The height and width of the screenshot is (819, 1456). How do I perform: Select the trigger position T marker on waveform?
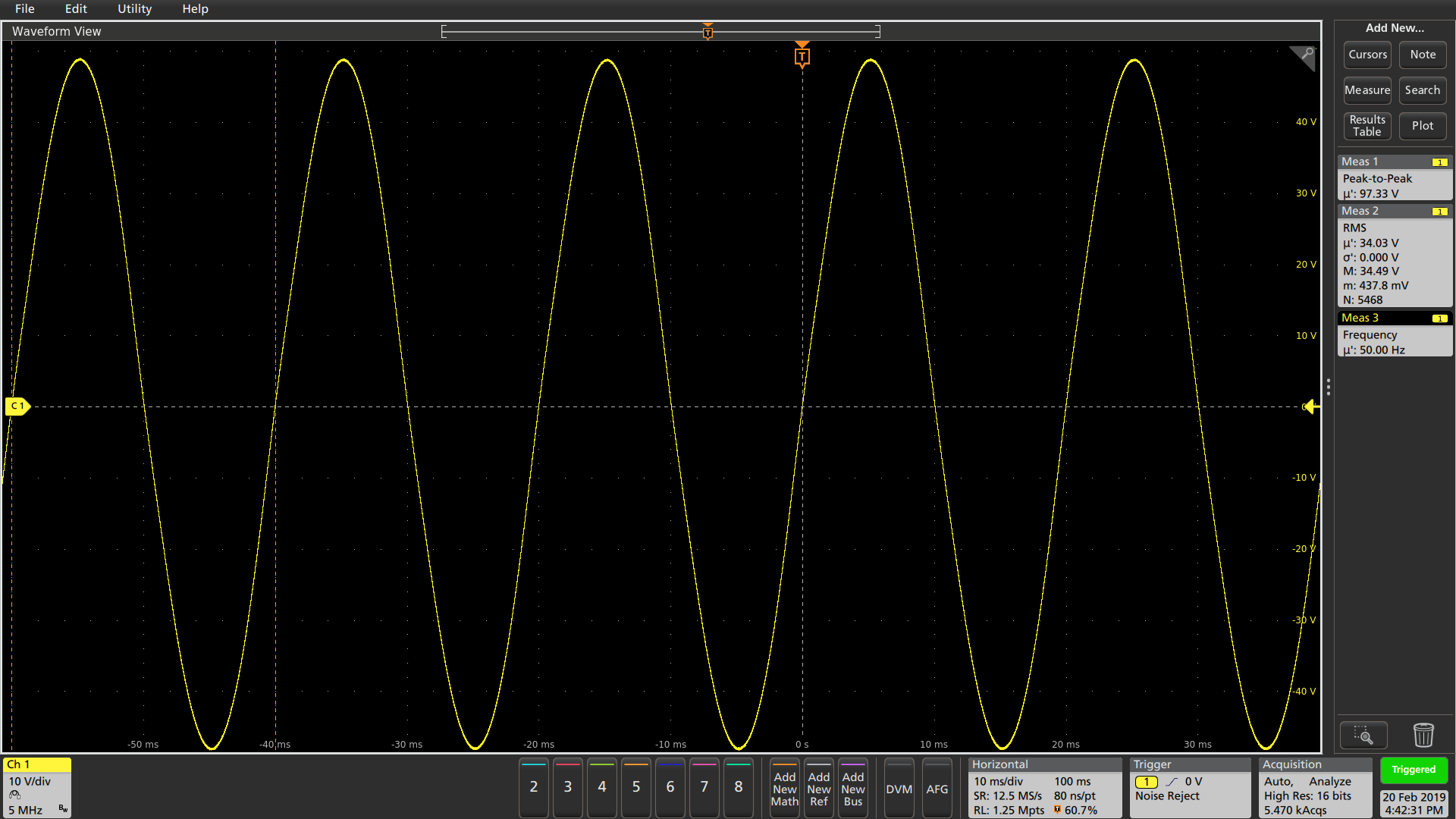click(802, 56)
